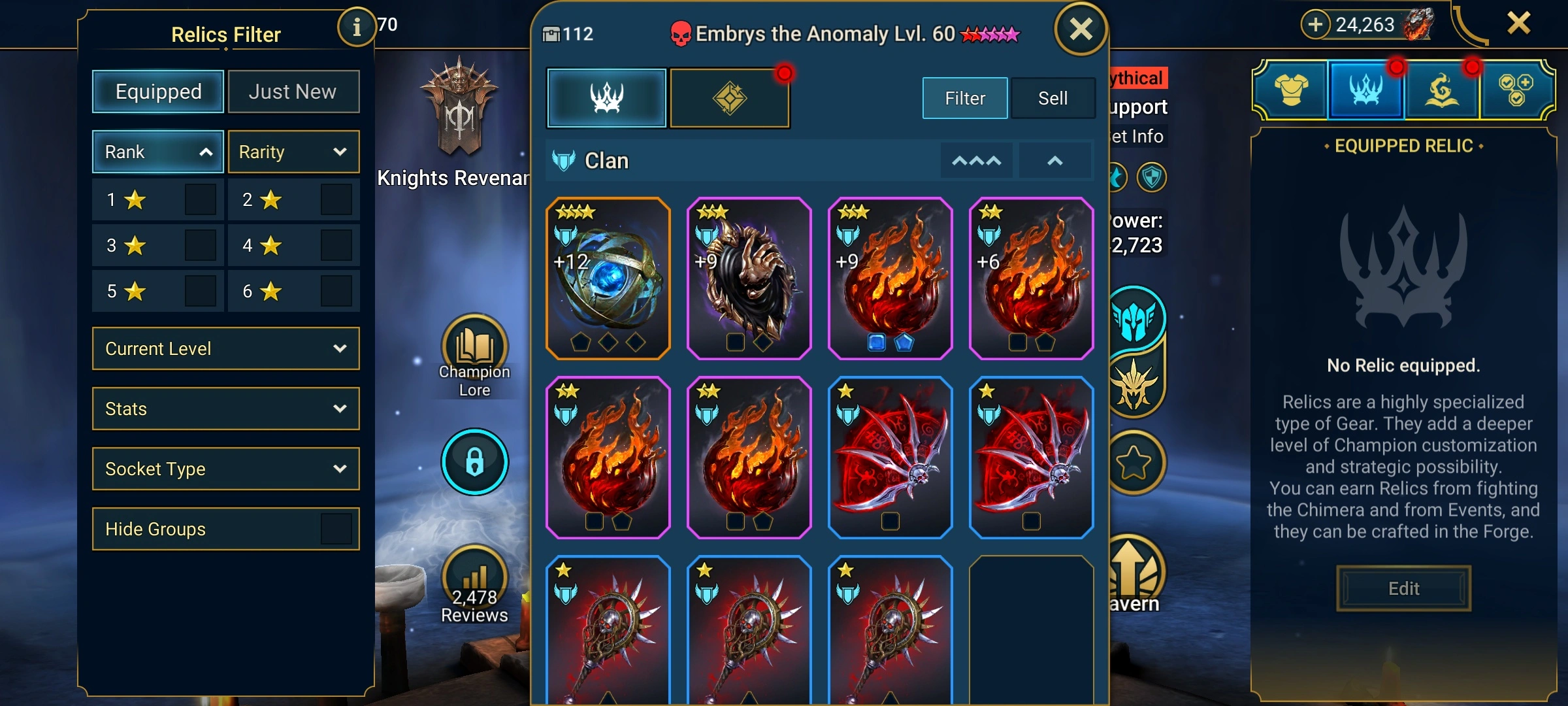Open the masteries circles tab icon
1568x706 pixels.
tap(1516, 90)
